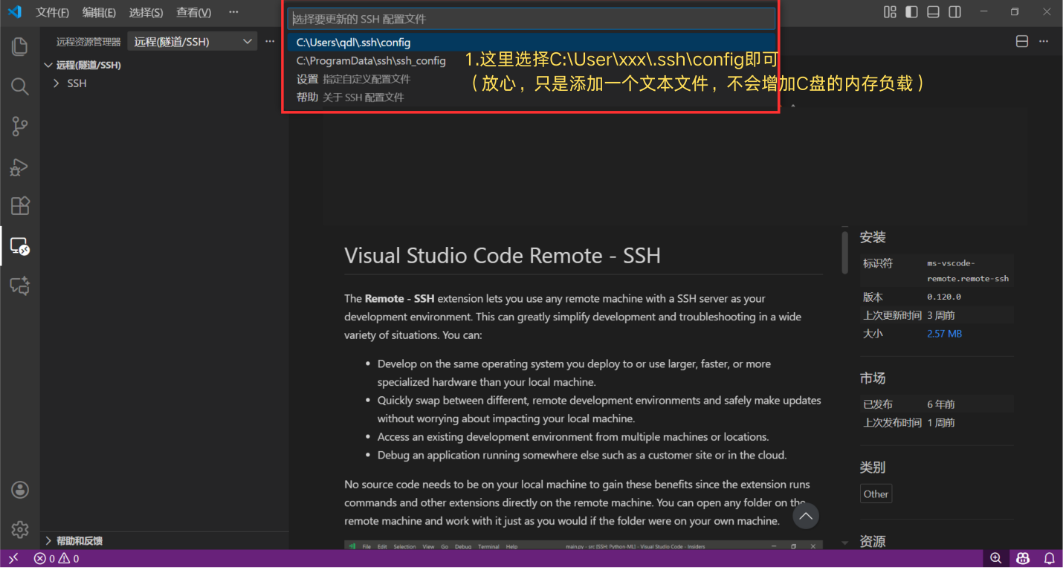Screen dimensions: 1064x568
Task: Minimize the VS Code window
Action: pos(984,12)
